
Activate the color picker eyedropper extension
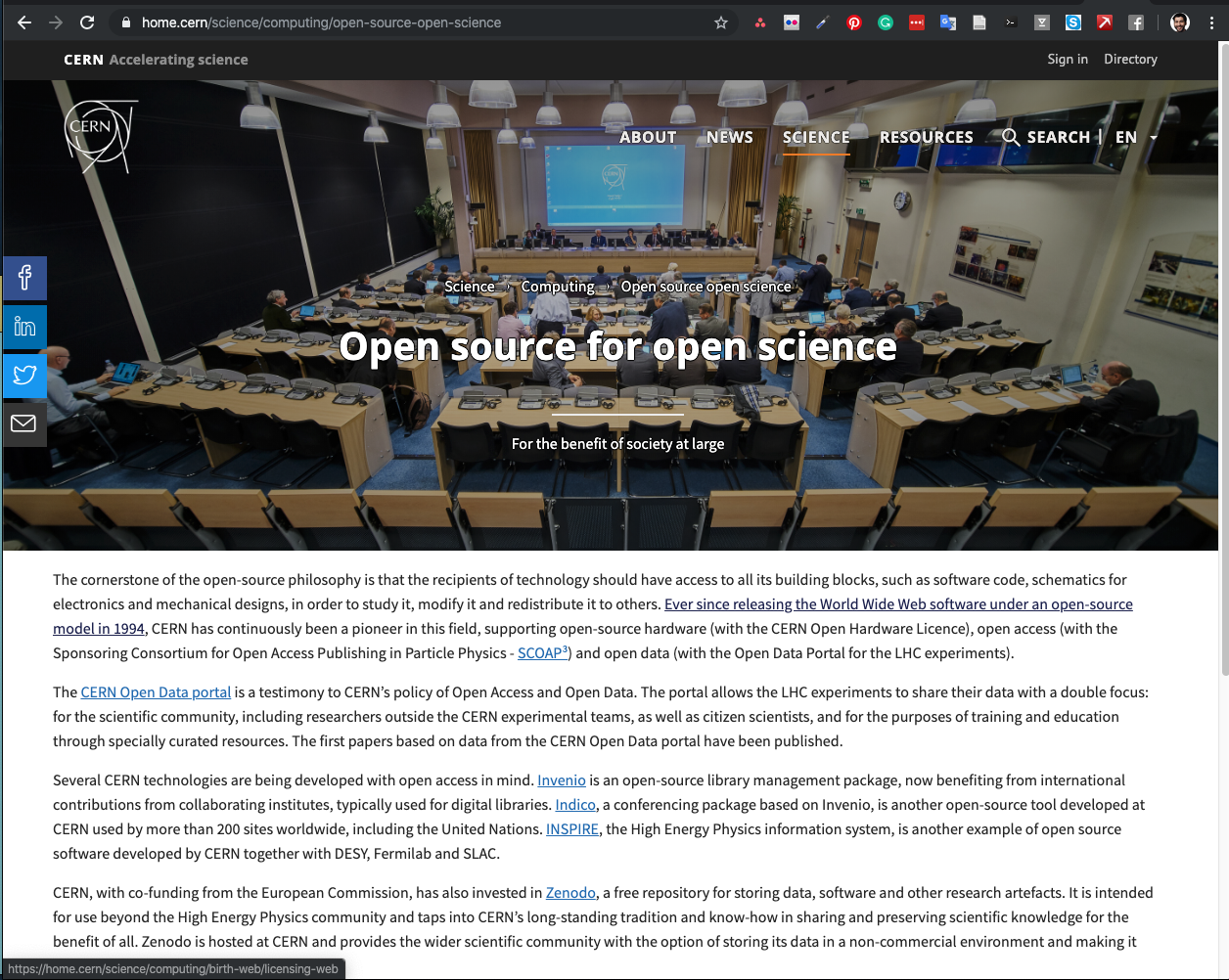(x=823, y=22)
